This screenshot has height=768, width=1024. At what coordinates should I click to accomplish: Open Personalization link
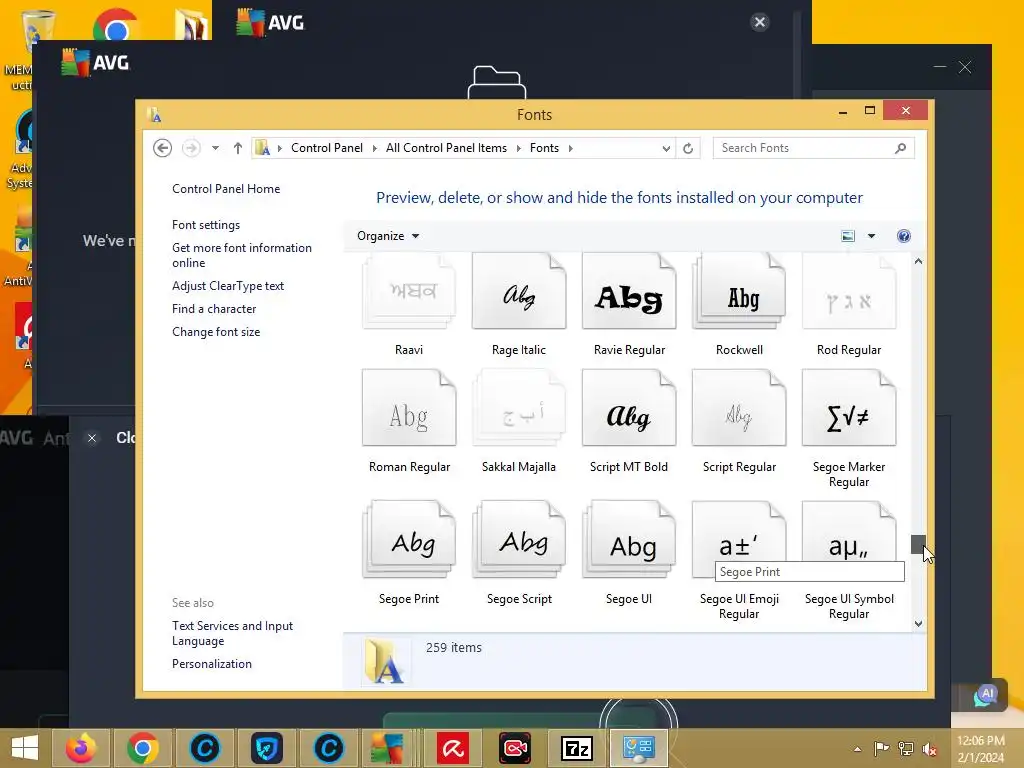point(212,664)
